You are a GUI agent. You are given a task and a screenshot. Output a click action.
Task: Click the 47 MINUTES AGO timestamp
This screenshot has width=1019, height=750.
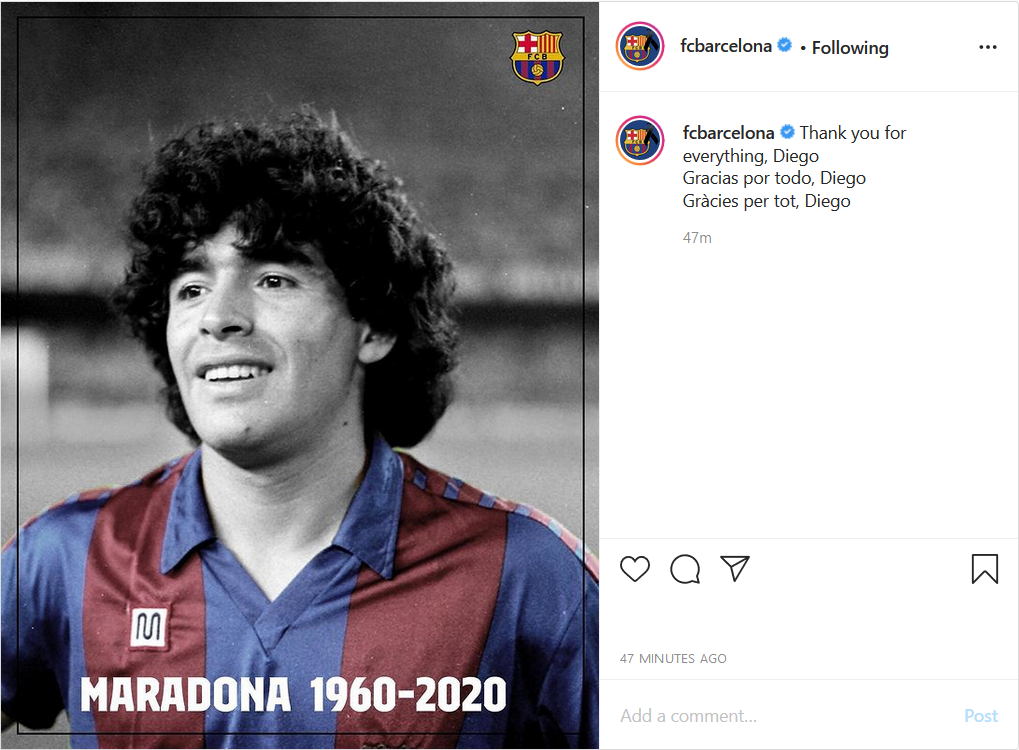coord(673,658)
